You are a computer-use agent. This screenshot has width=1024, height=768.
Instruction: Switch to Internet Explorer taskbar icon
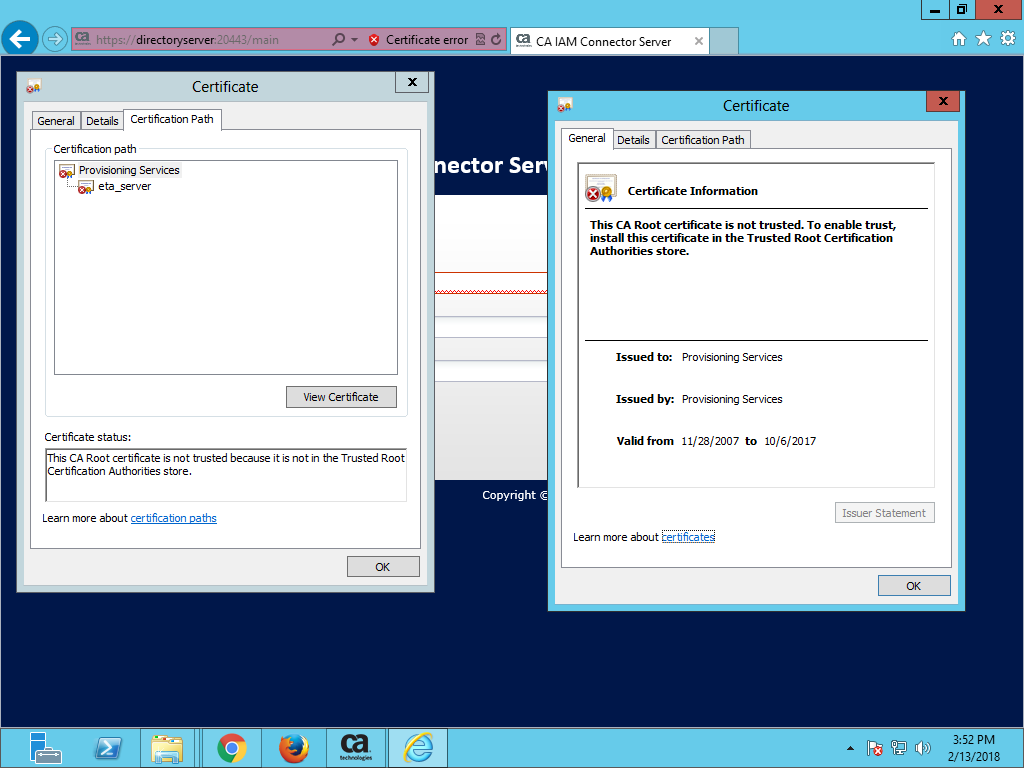pyautogui.click(x=418, y=747)
